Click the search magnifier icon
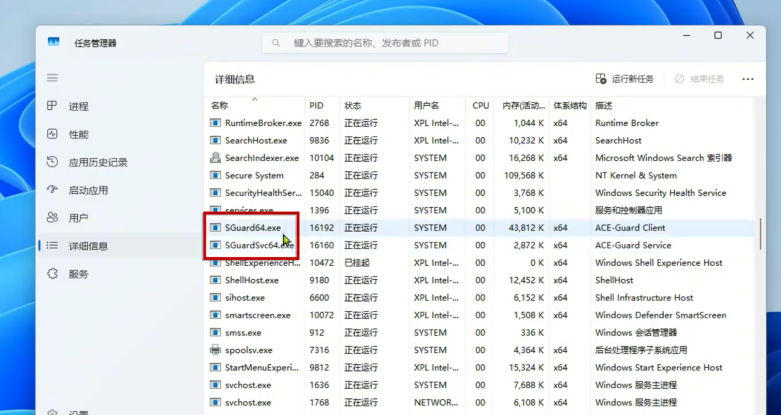 275,43
